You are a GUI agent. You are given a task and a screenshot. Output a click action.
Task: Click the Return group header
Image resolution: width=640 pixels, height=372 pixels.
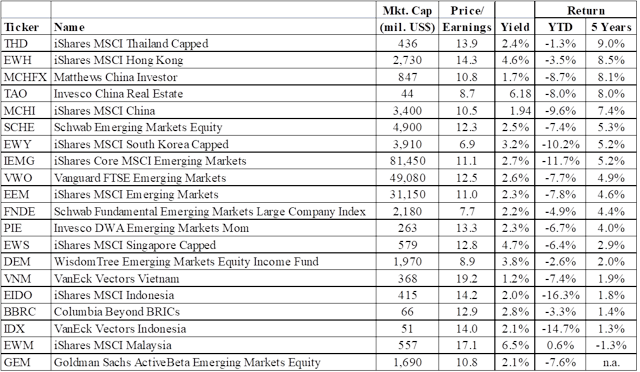[586, 10]
